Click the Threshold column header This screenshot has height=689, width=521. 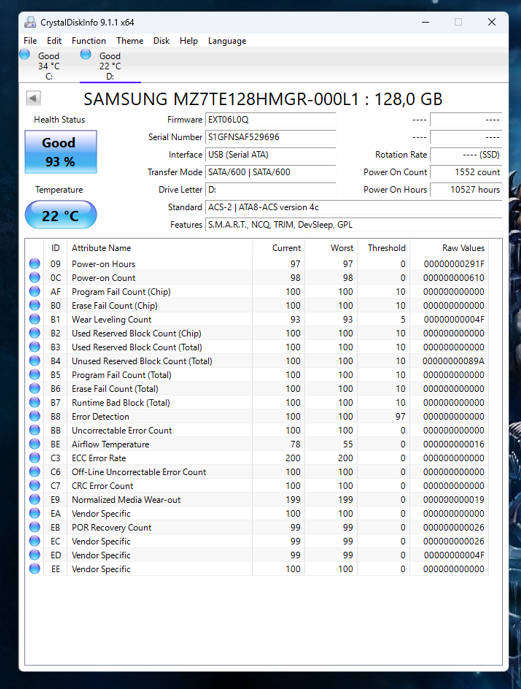tap(387, 248)
